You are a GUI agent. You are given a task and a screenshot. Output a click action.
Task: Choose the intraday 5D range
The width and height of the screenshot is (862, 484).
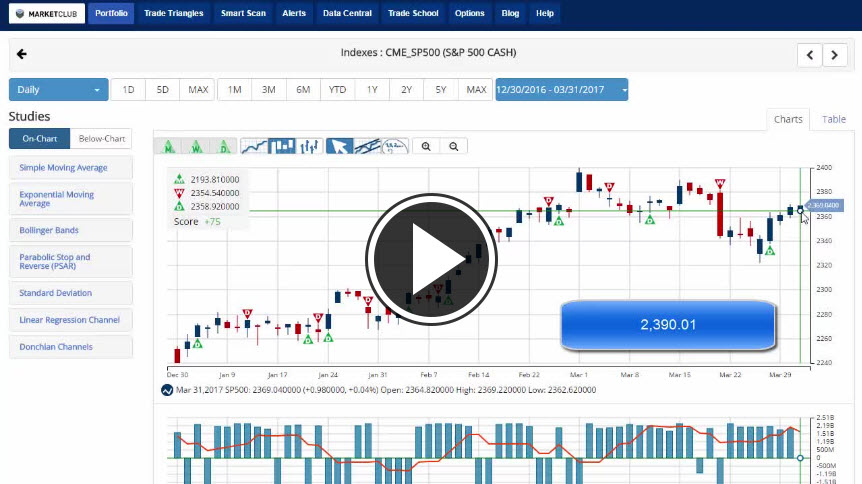tap(162, 90)
